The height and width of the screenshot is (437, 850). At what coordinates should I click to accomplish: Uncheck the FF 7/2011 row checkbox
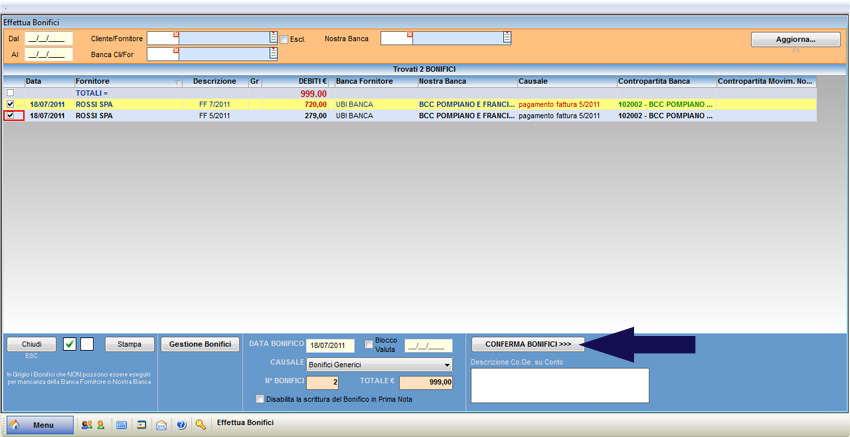(10, 104)
